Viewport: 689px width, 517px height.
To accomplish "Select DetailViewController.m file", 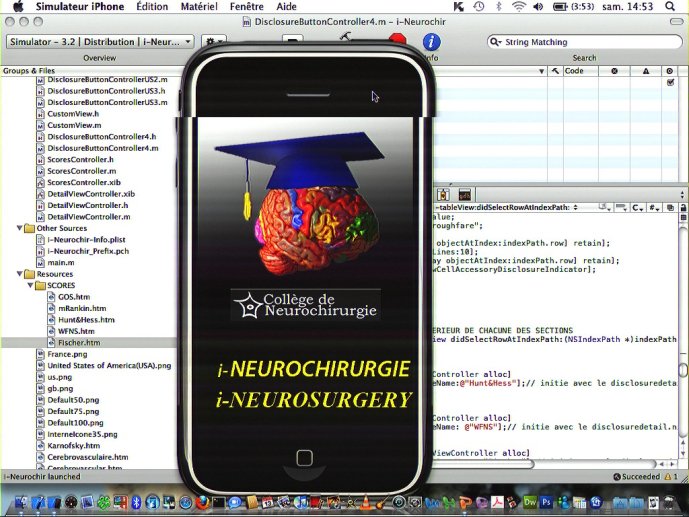I will coord(89,217).
